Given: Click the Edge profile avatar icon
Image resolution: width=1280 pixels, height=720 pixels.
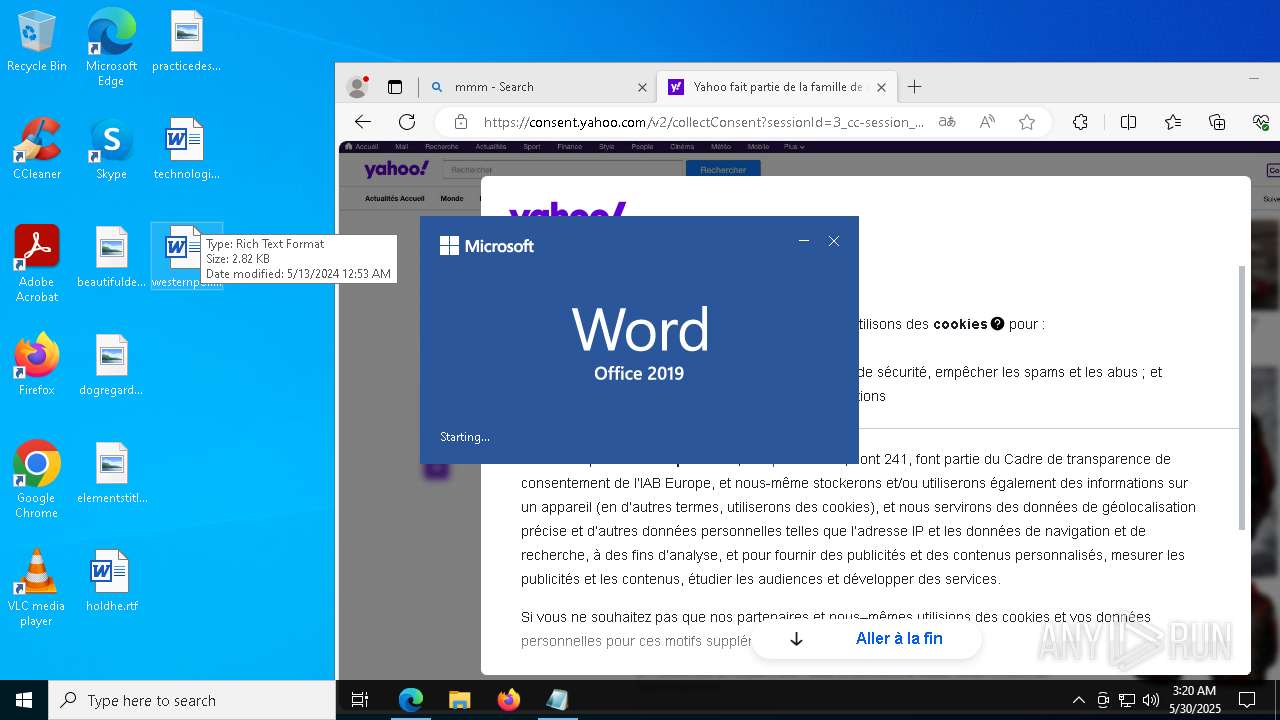Looking at the screenshot, I should (x=357, y=87).
